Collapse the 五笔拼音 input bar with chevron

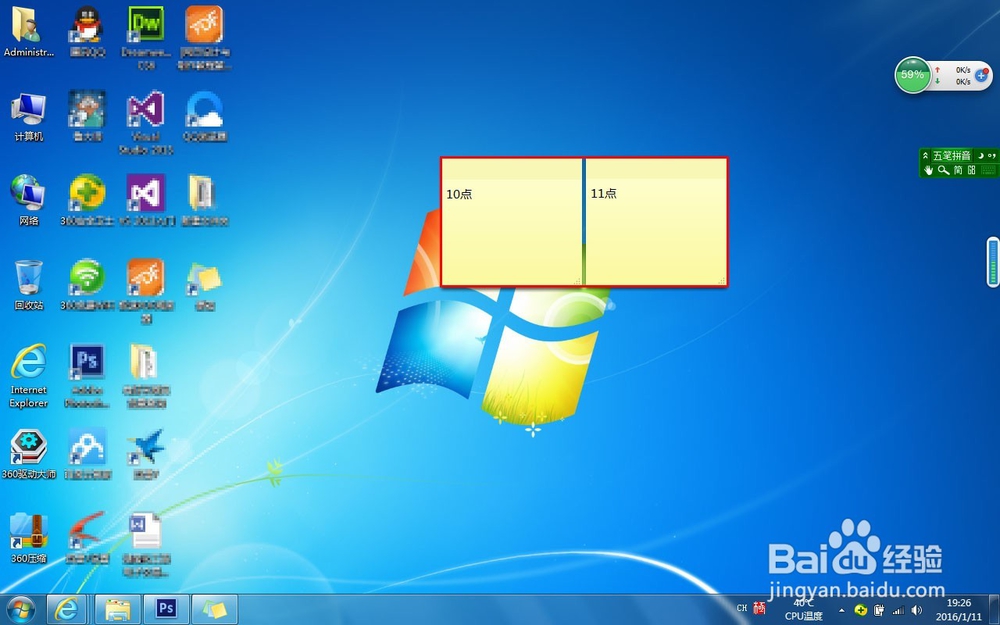926,155
